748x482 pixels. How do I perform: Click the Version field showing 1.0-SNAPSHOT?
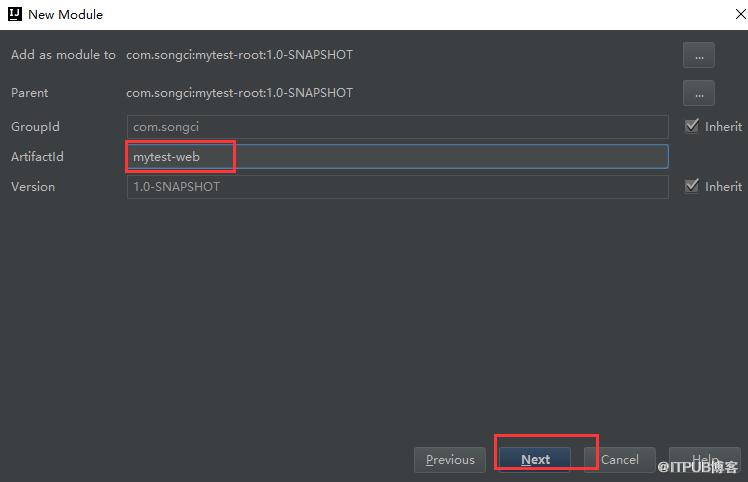(397, 187)
